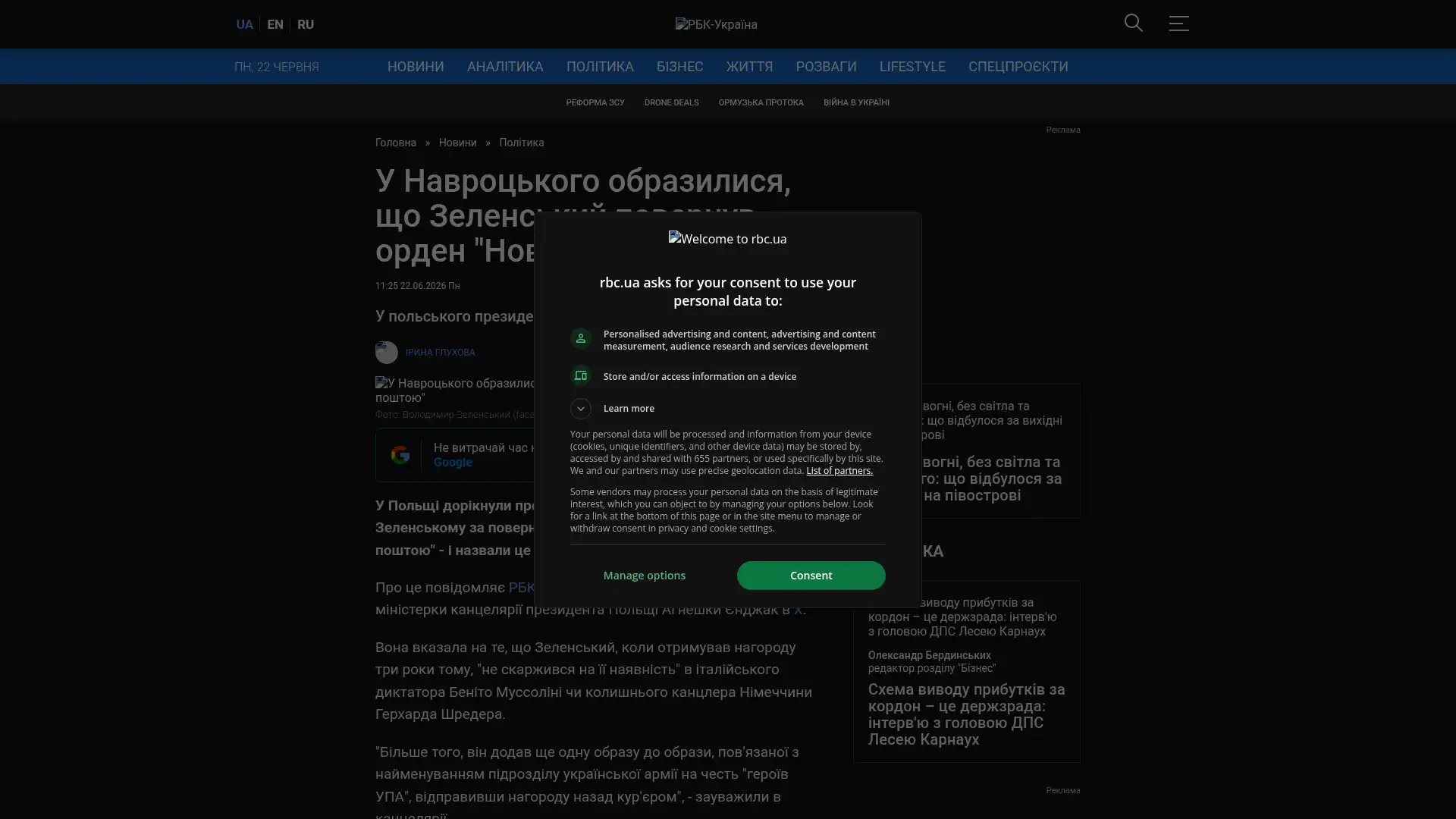Click the Welcome to rbc.ua logo image
The image size is (1456, 819).
727,239
